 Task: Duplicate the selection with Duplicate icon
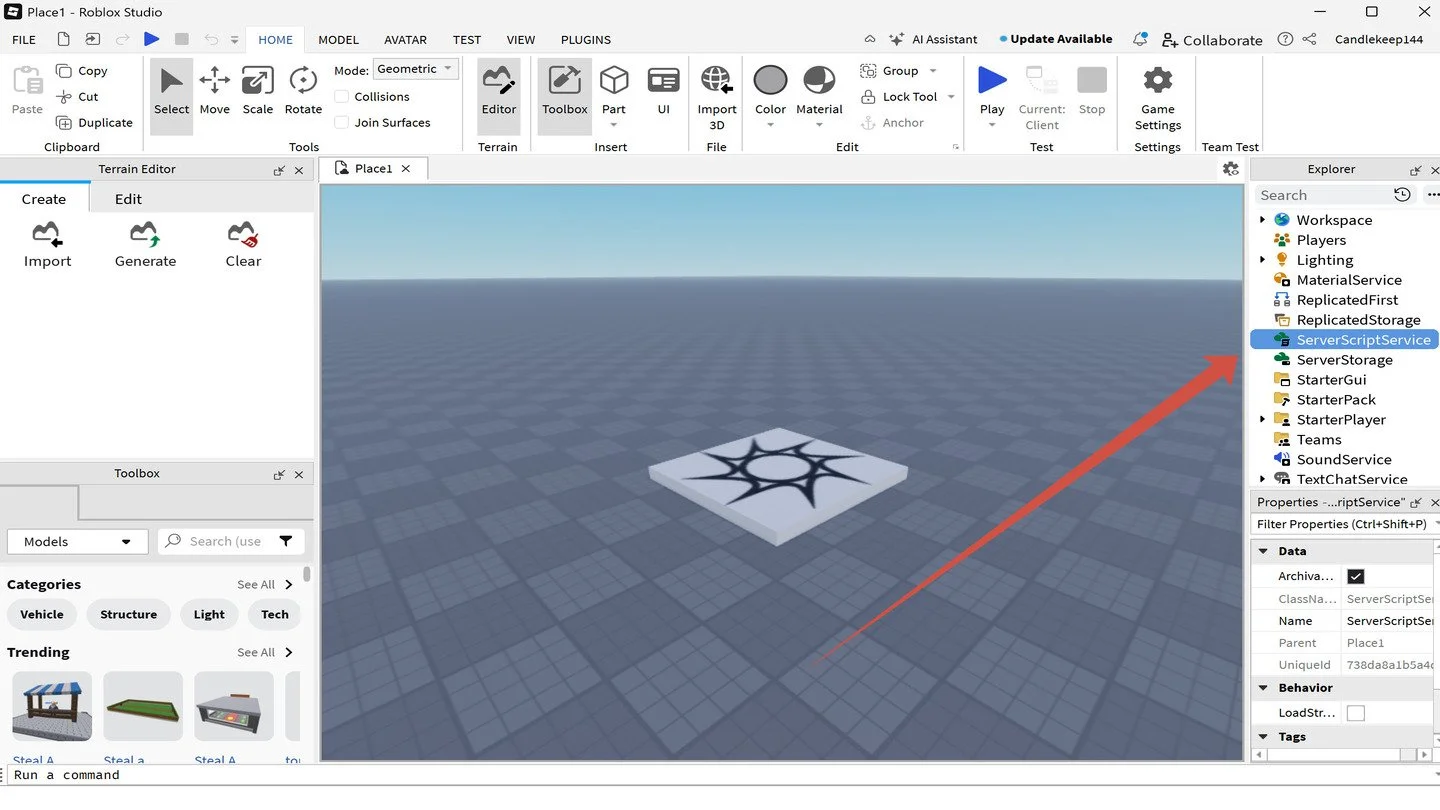[x=64, y=123]
